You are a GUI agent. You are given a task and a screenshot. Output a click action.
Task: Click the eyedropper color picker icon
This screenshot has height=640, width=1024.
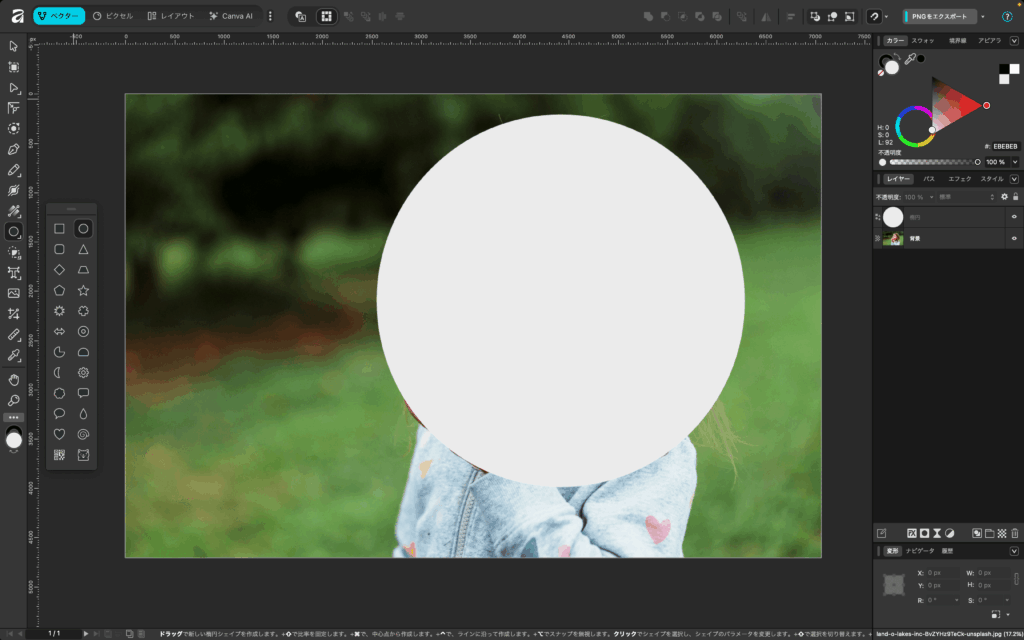tap(909, 60)
